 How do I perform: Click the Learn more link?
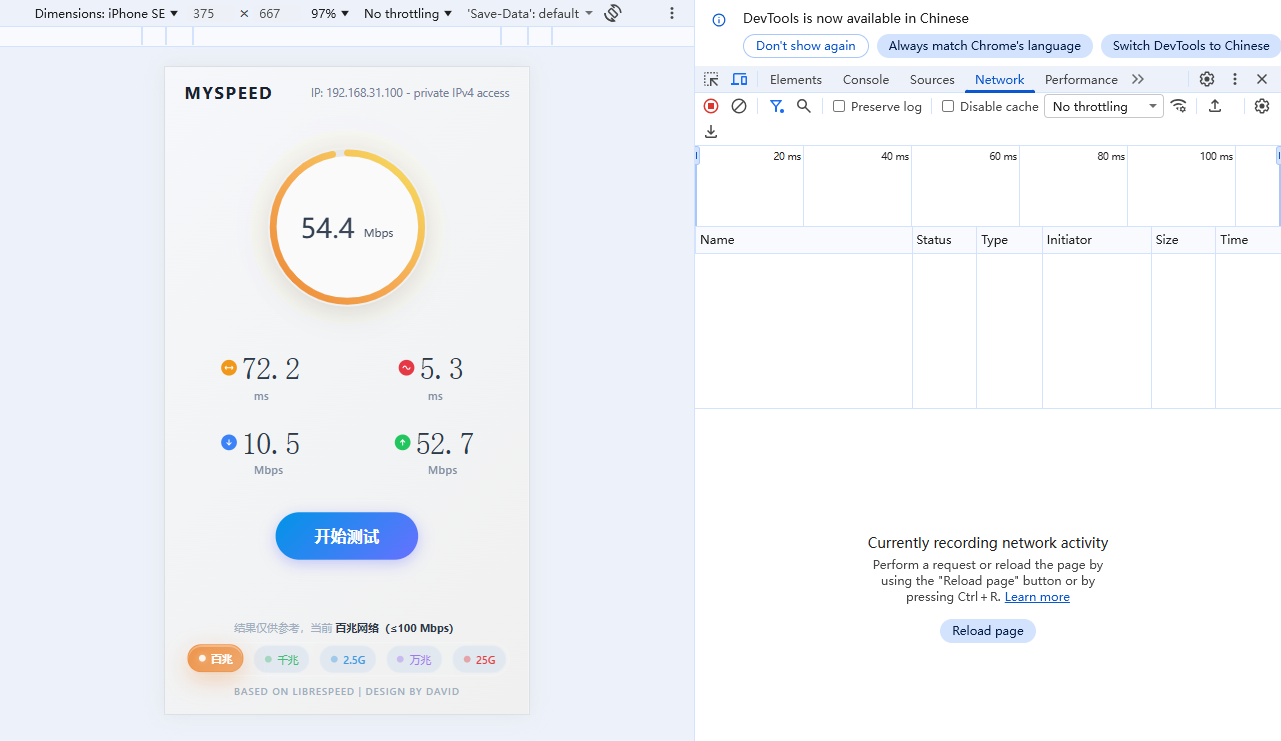(x=1037, y=597)
